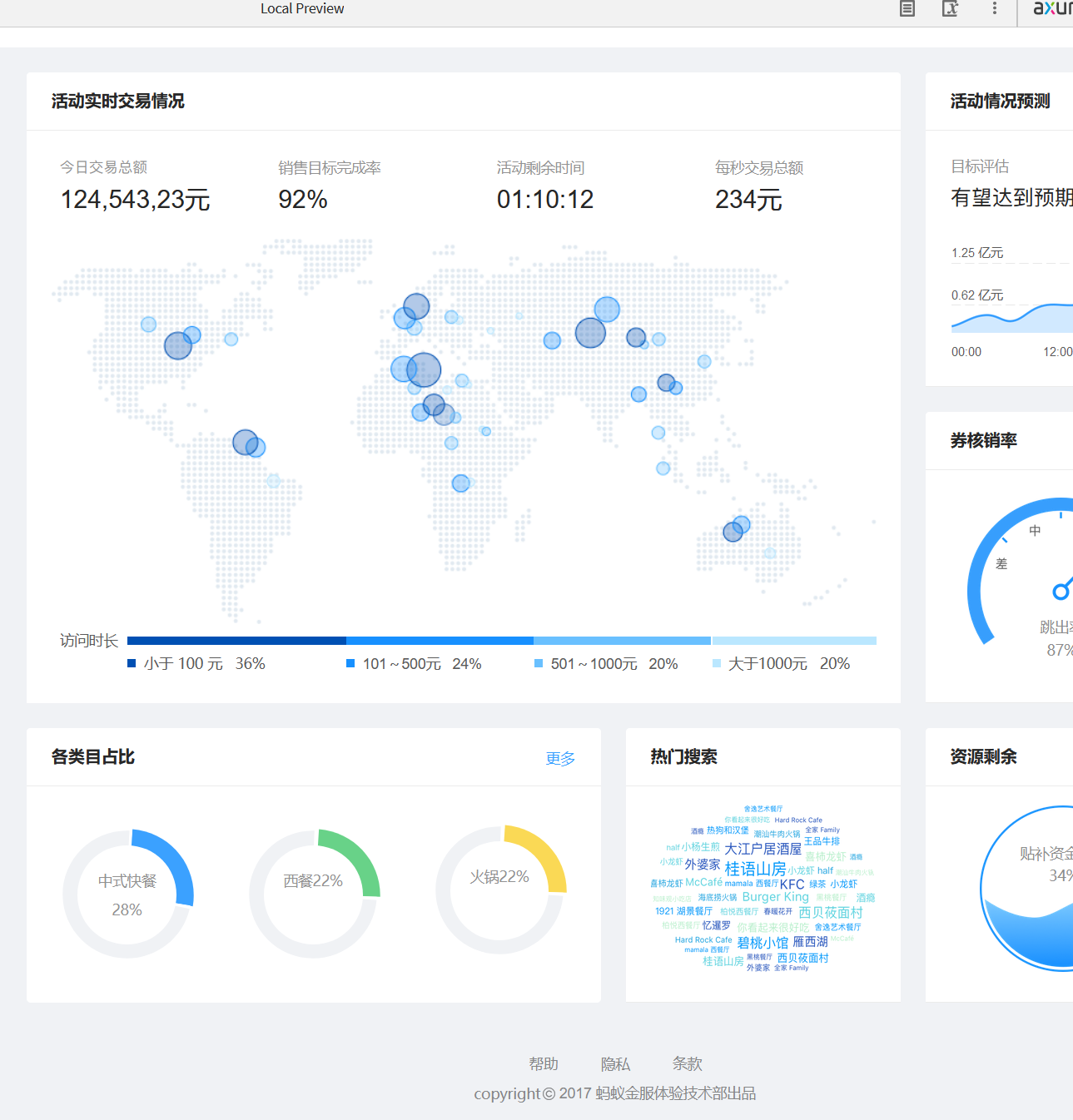Click 海底捞火锅 in the word cloud
The height and width of the screenshot is (1120, 1073).
pos(718,898)
